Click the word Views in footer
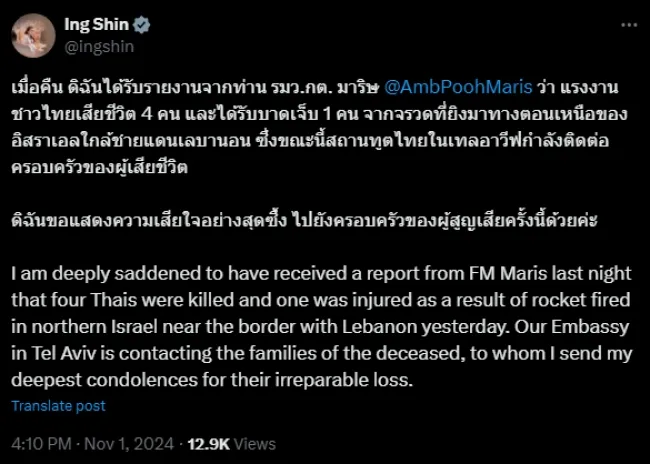Image resolution: width=650 pixels, height=464 pixels. pos(255,444)
